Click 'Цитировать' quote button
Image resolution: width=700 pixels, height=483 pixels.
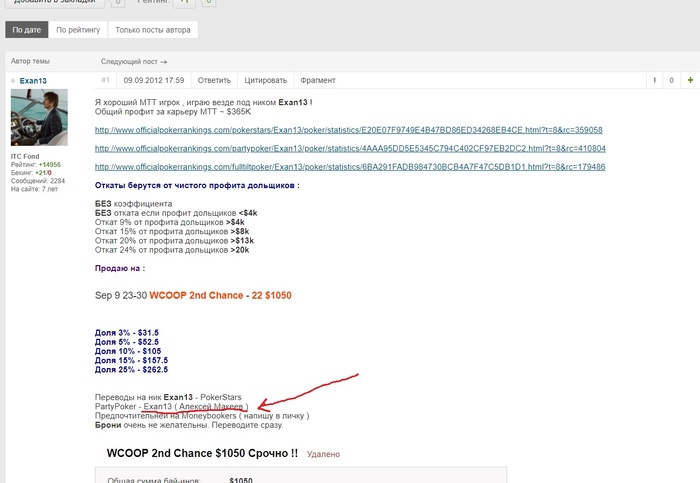(266, 80)
